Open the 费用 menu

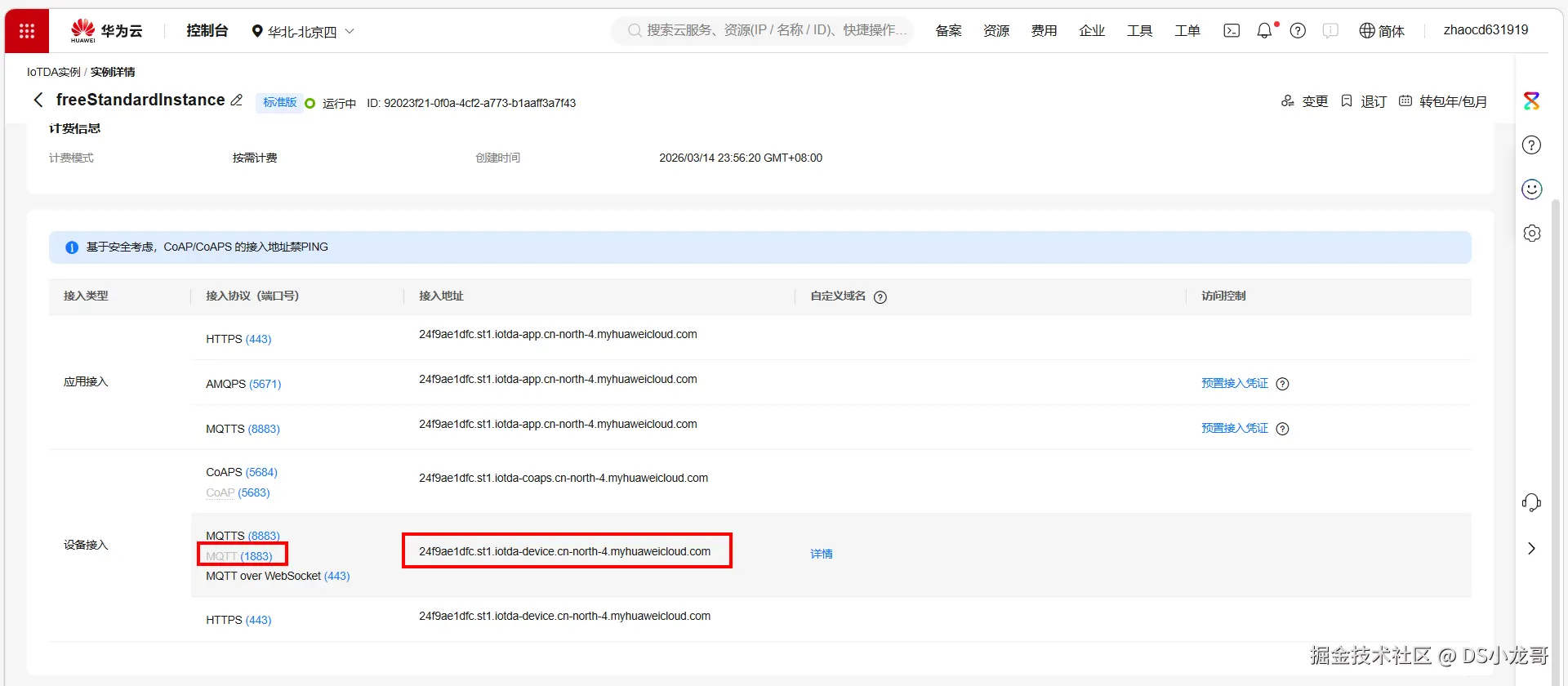(1044, 31)
